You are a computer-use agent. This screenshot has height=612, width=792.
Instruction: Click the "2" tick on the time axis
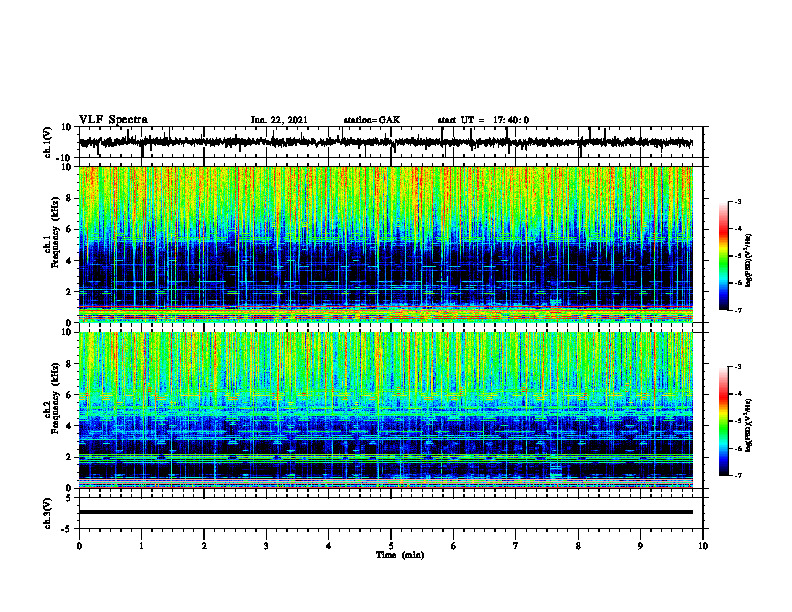tap(204, 546)
